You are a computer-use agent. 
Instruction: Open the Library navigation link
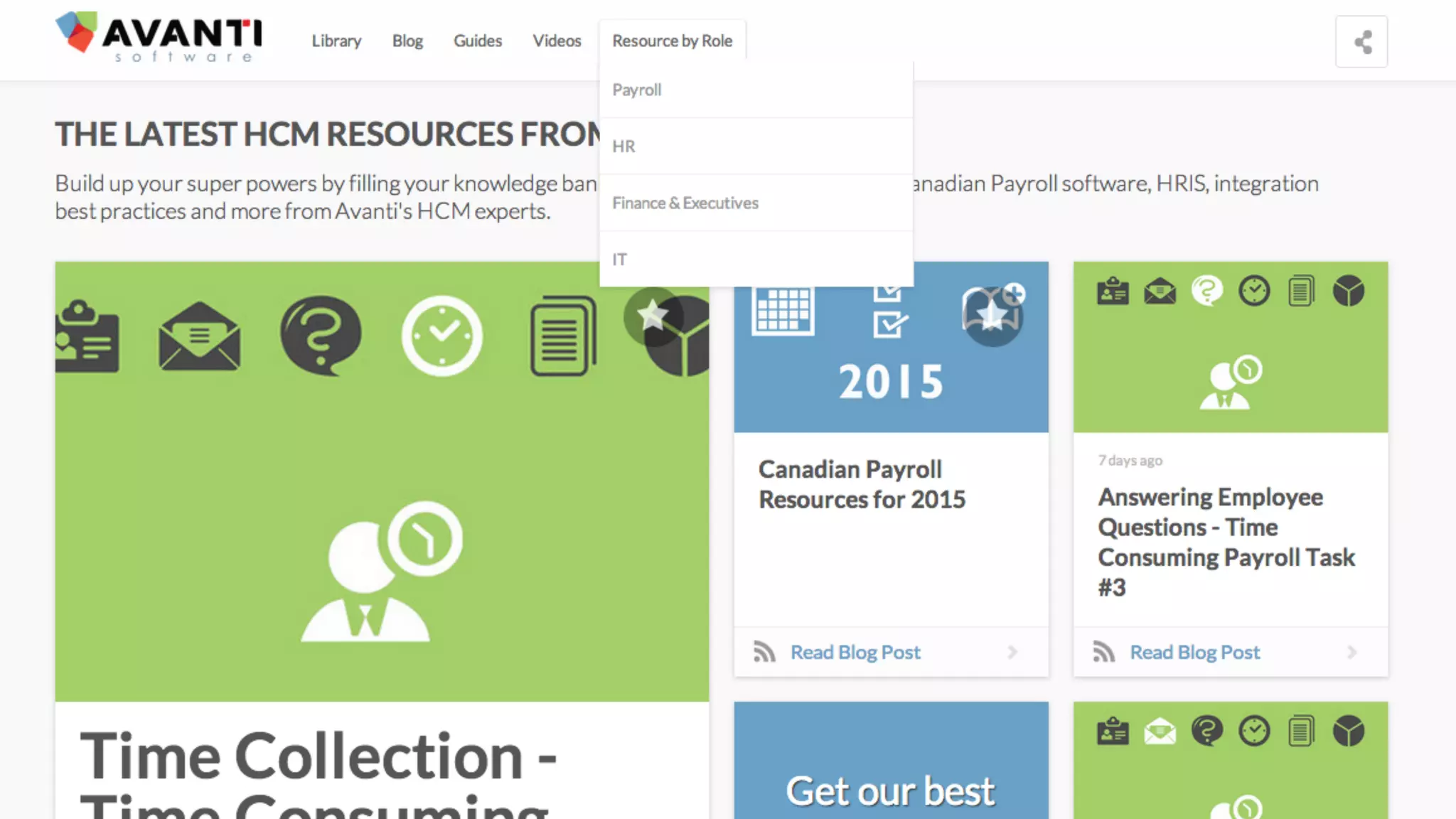336,41
